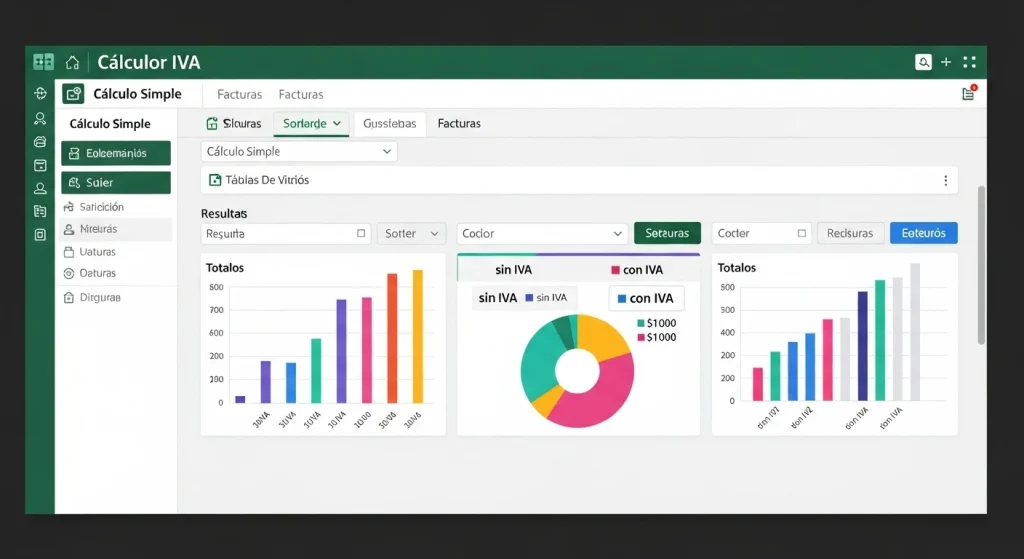1024x559 pixels.
Task: Click the blue Eoteurós button
Action: coord(923,233)
